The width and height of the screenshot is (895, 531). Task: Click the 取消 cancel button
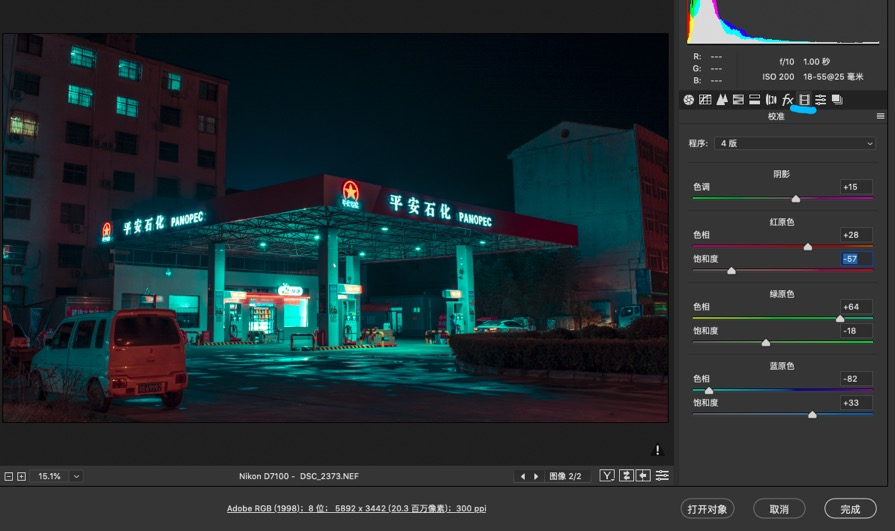pyautogui.click(x=779, y=509)
